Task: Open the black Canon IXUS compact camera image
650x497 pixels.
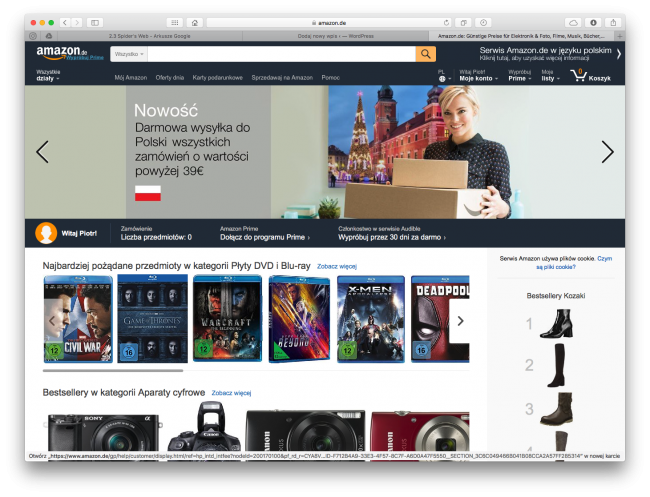Action: [306, 431]
